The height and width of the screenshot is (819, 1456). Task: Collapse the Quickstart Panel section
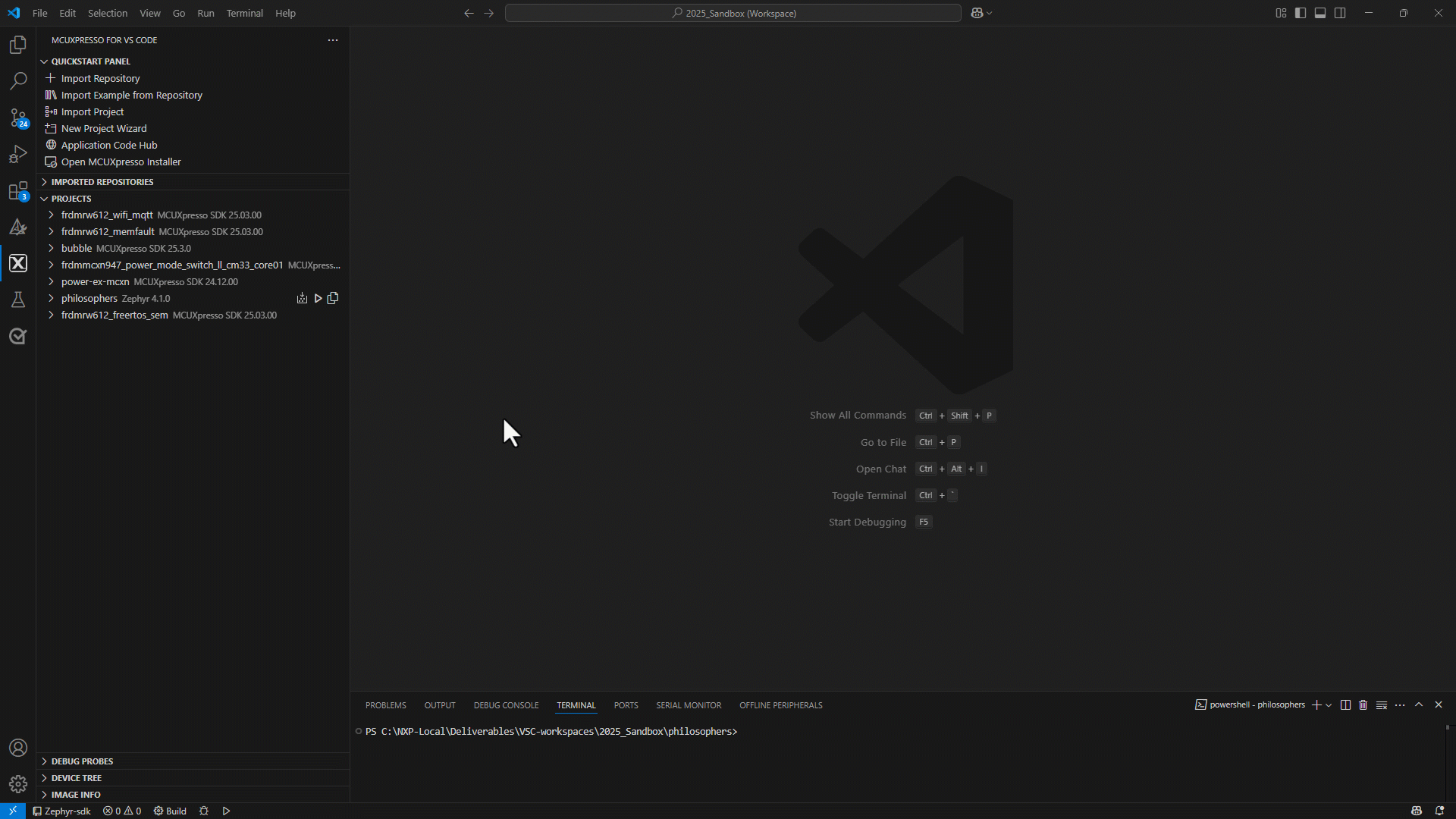[x=90, y=61]
